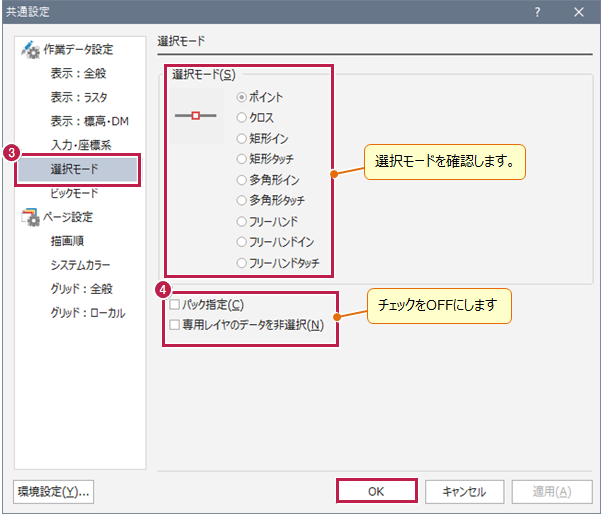
Task: Select the 描画順 tree item
Action: (67, 241)
